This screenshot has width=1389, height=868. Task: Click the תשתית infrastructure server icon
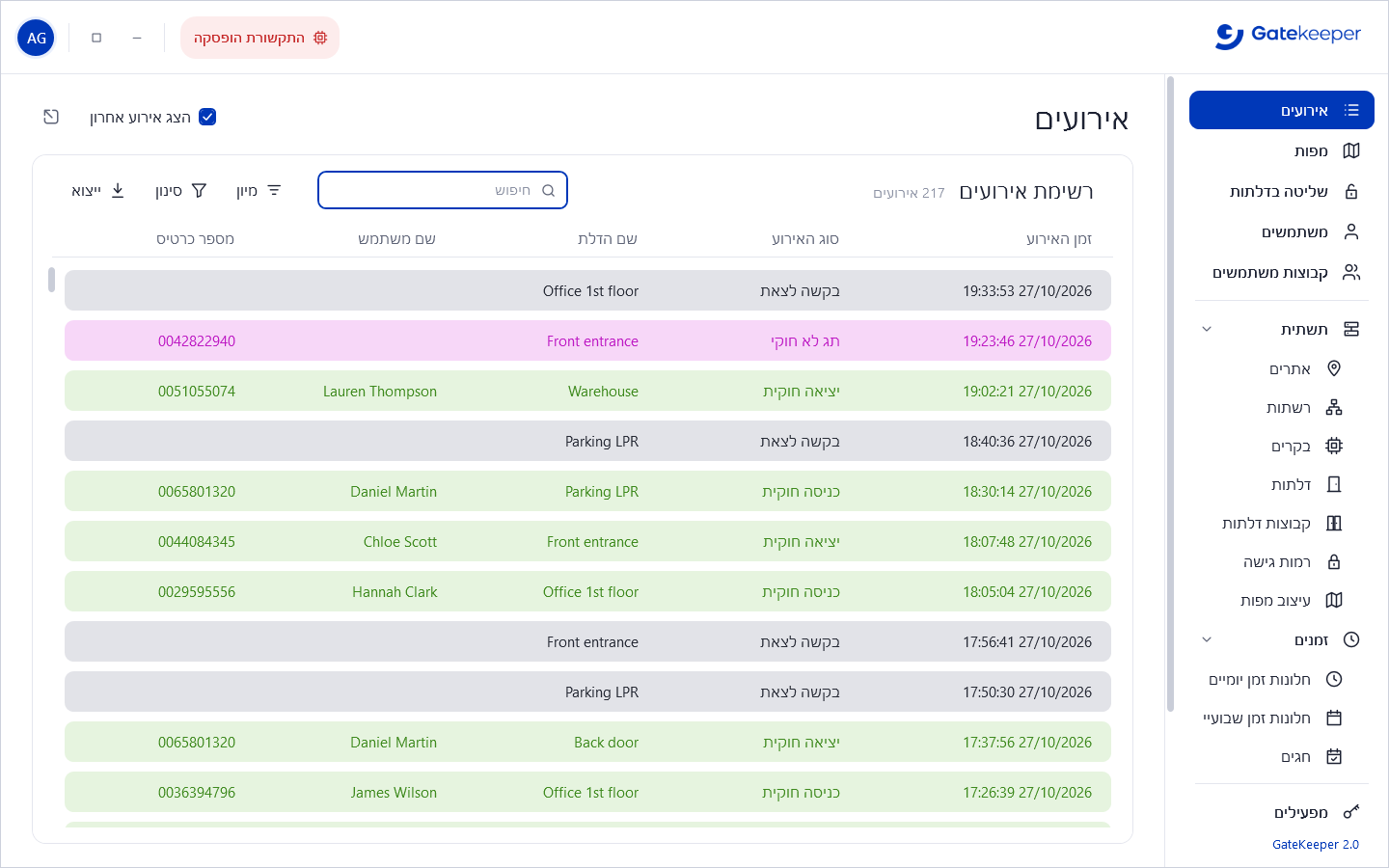point(1351,329)
